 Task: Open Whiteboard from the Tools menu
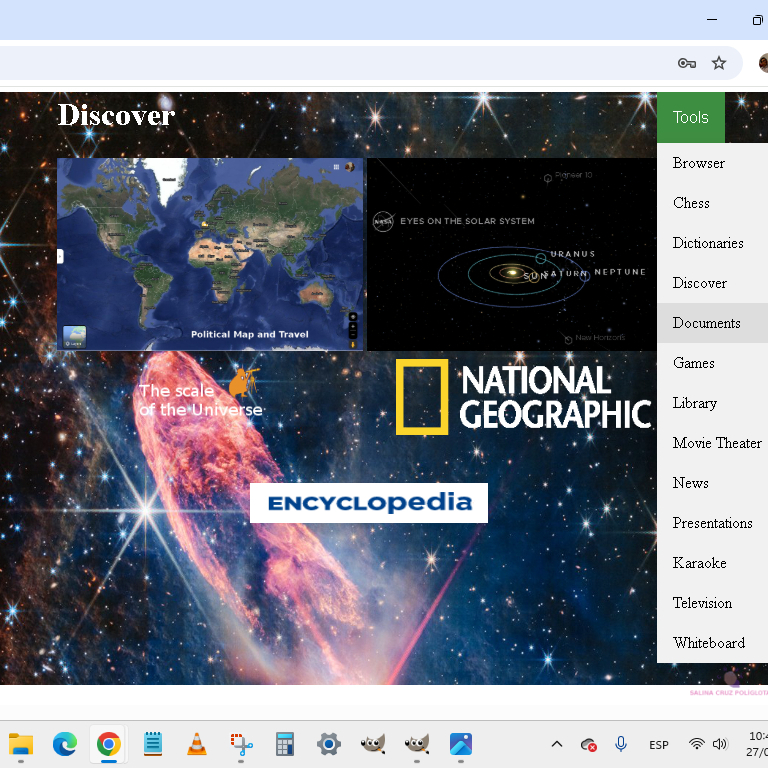point(708,643)
